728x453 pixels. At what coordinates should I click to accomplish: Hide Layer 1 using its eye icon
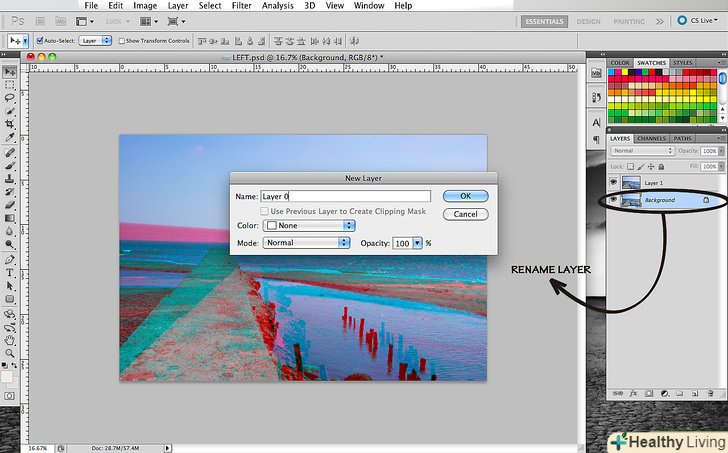point(613,183)
